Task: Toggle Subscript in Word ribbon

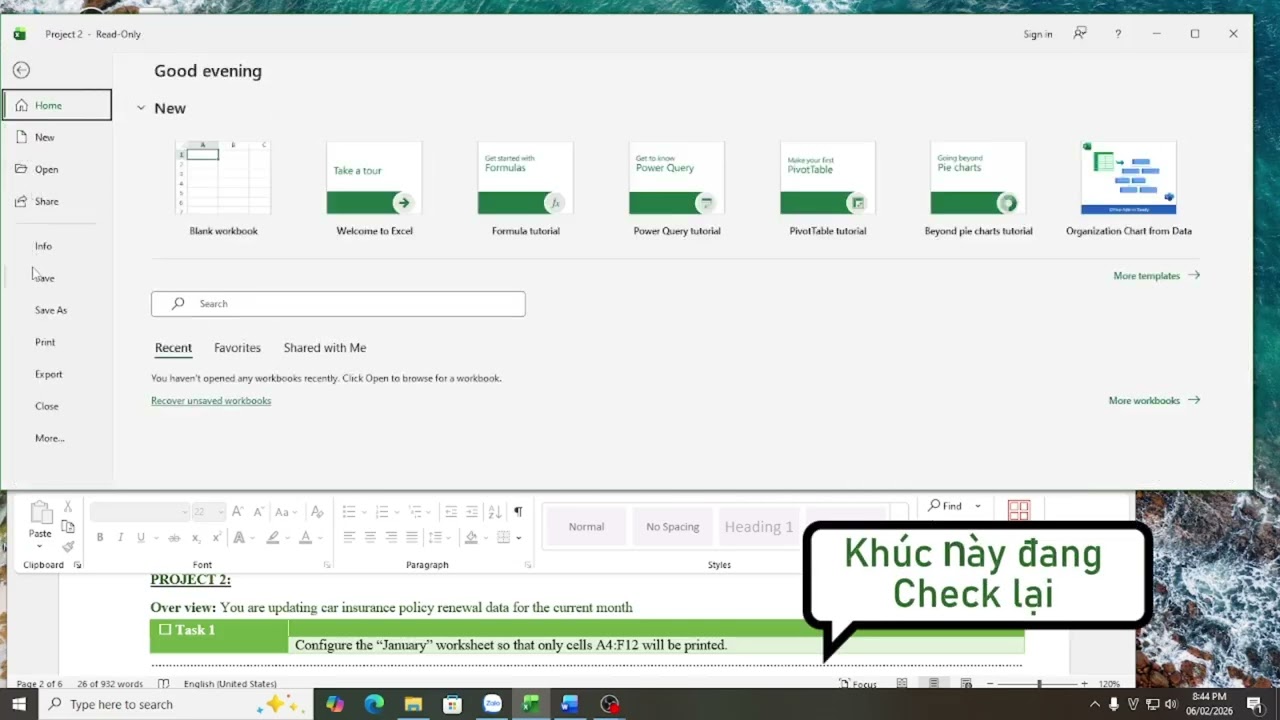Action: coord(196,538)
